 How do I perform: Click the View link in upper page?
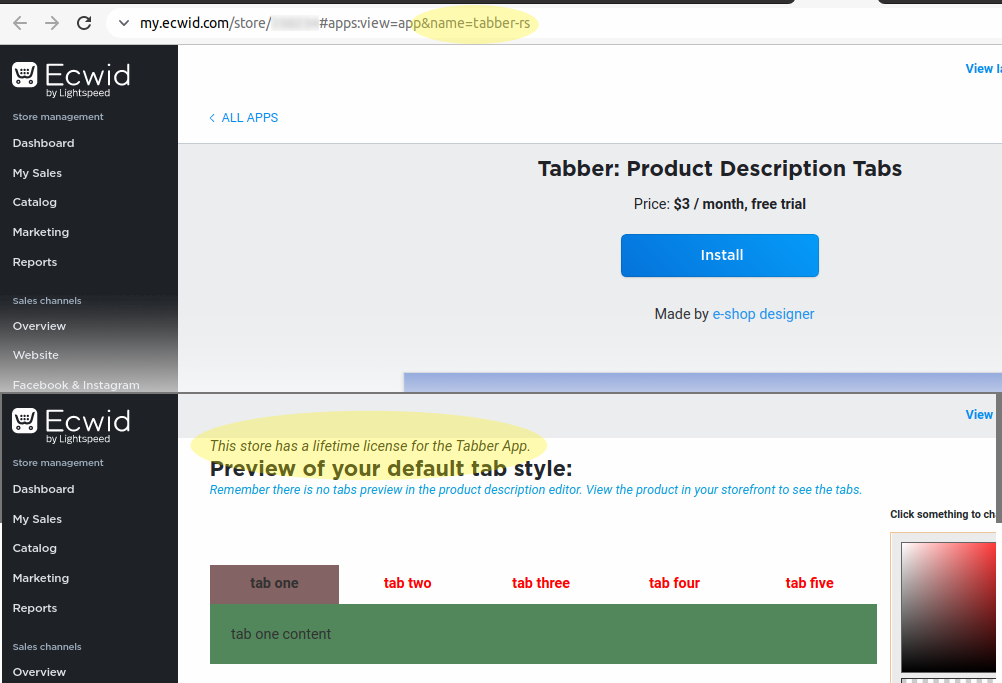pos(983,69)
